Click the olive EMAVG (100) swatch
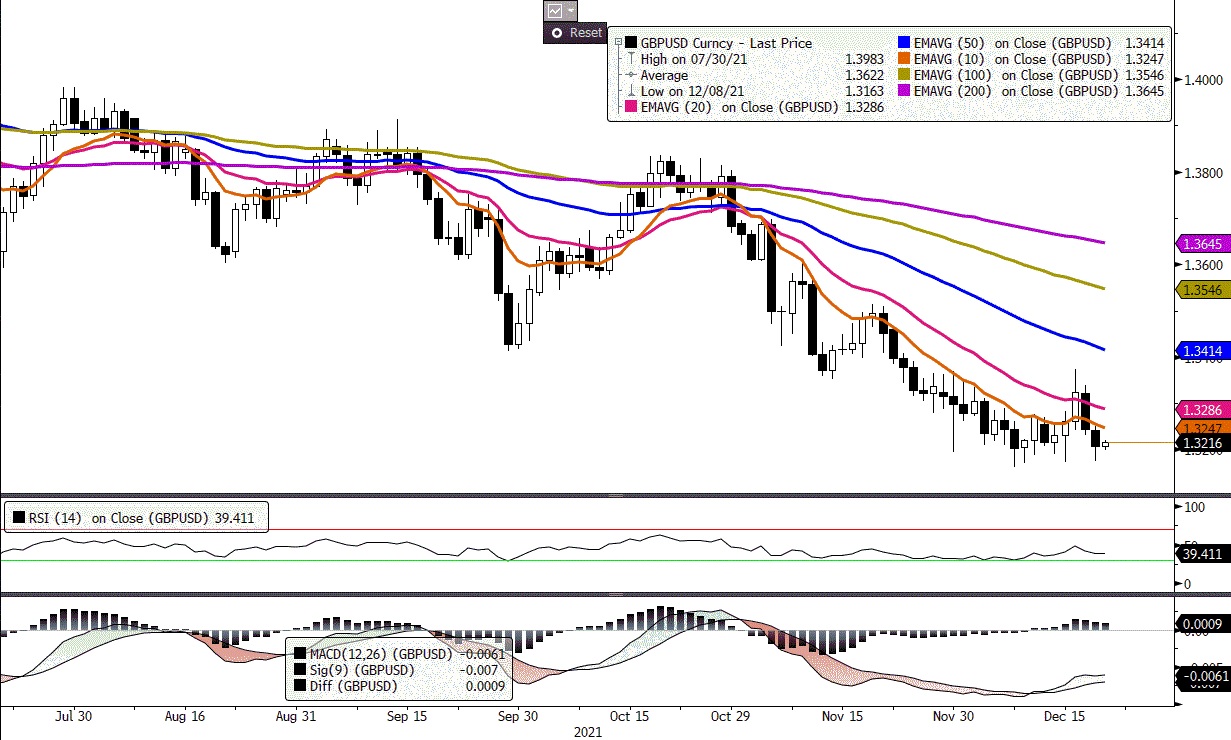1231x740 pixels. click(x=903, y=75)
